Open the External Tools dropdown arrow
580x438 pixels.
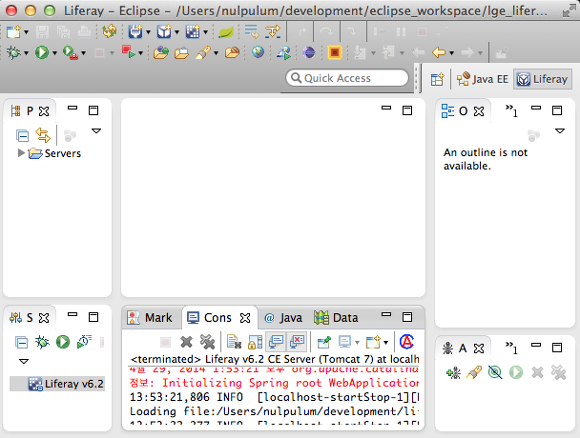coord(84,53)
